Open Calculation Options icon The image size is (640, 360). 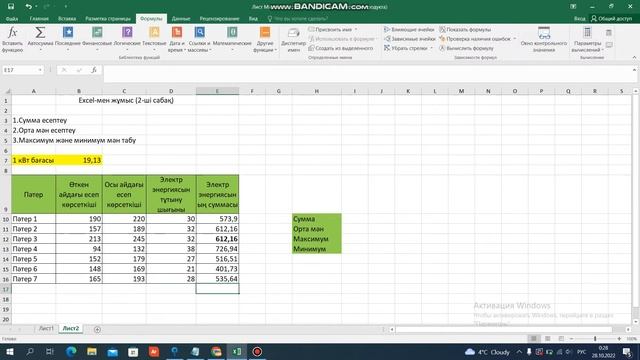587,33
